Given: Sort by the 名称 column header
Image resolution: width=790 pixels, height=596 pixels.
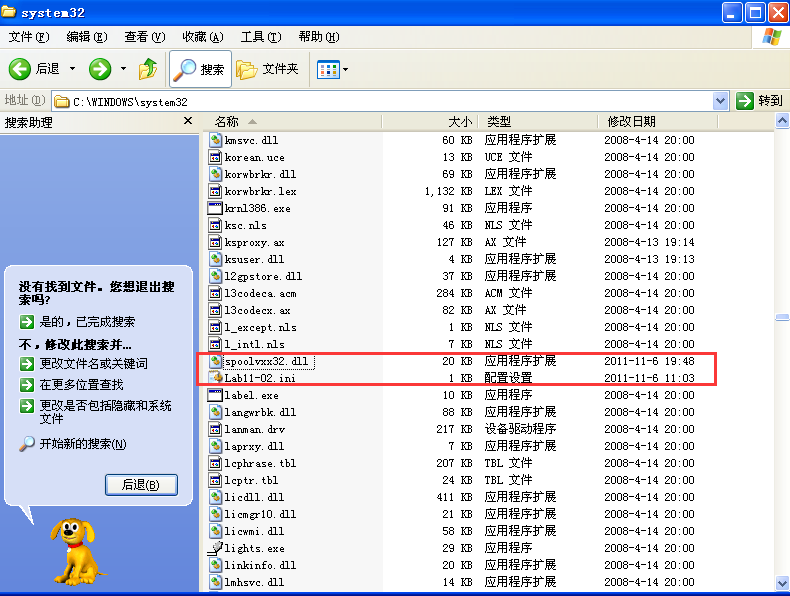Looking at the screenshot, I should click(293, 121).
